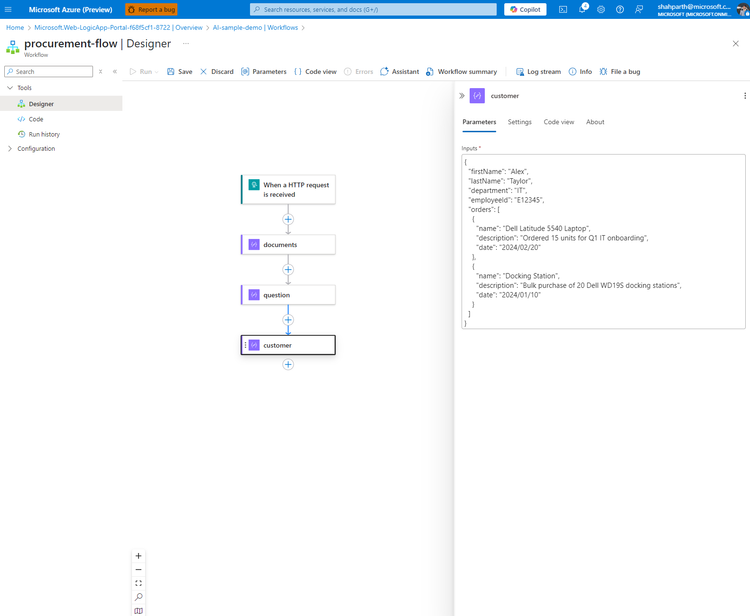Focus the sidebar Search field
Screen dimensions: 750x616
pyautogui.click(x=48, y=72)
